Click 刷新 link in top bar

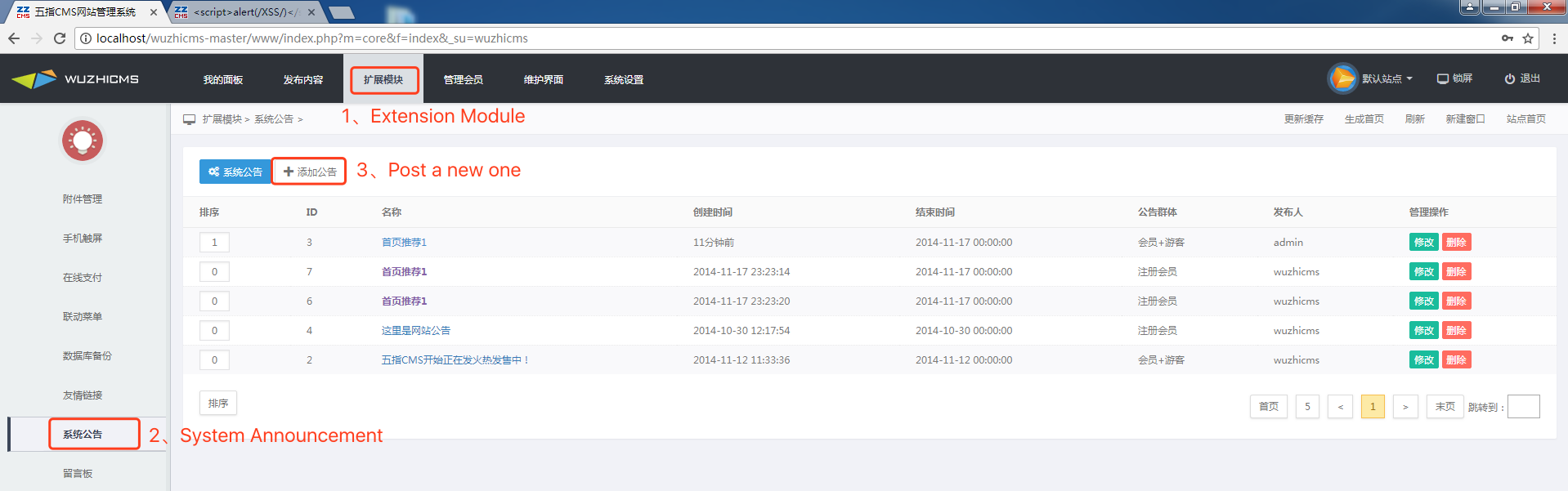click(x=1414, y=119)
